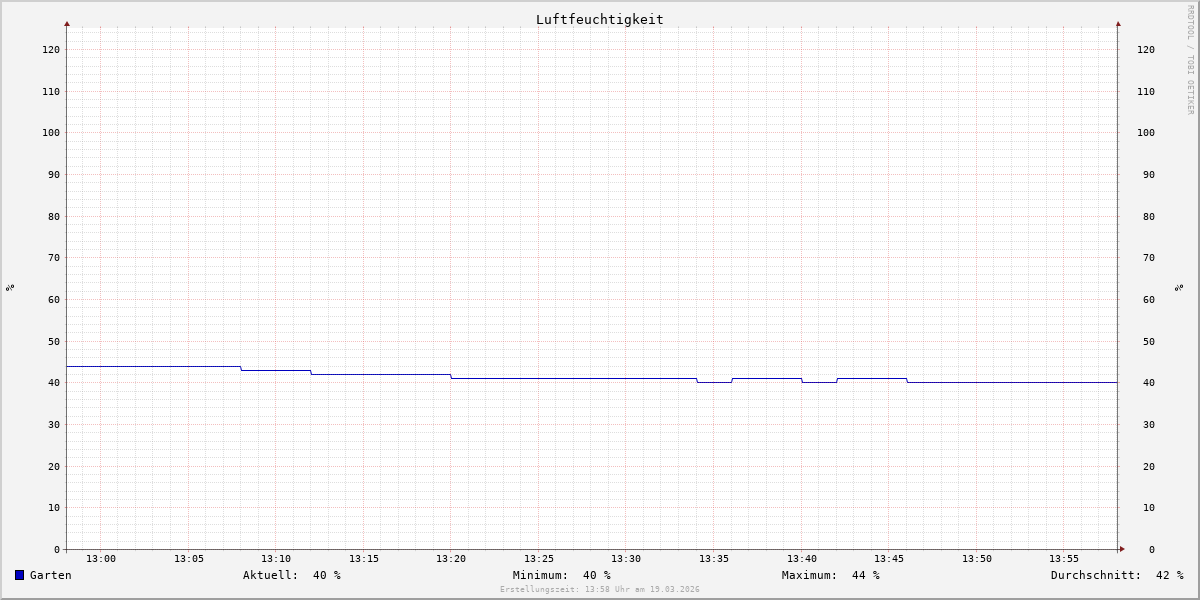Click the % unit label on left axis
This screenshot has width=1200, height=600.
tap(10, 287)
